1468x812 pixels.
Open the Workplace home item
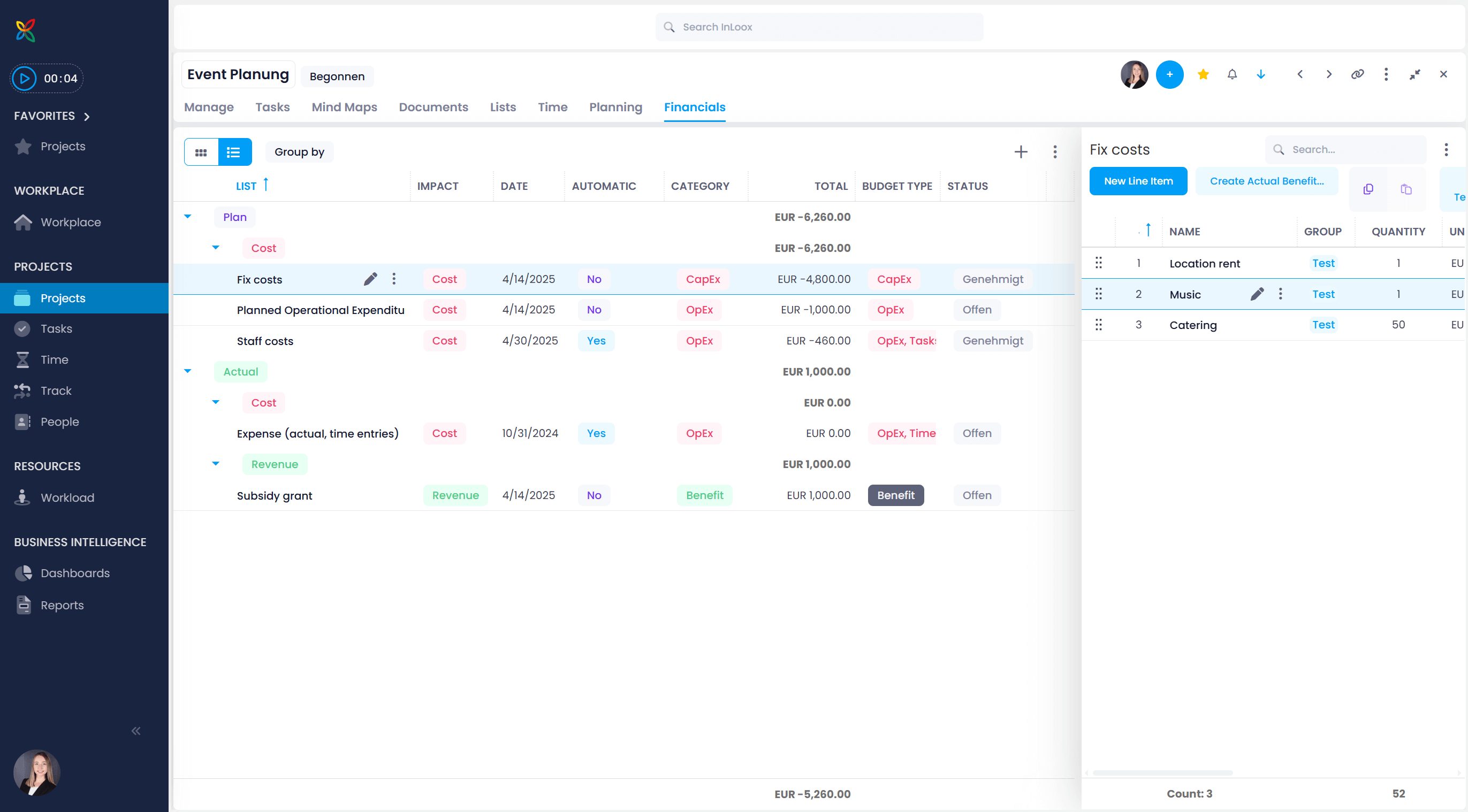pyautogui.click(x=57, y=222)
